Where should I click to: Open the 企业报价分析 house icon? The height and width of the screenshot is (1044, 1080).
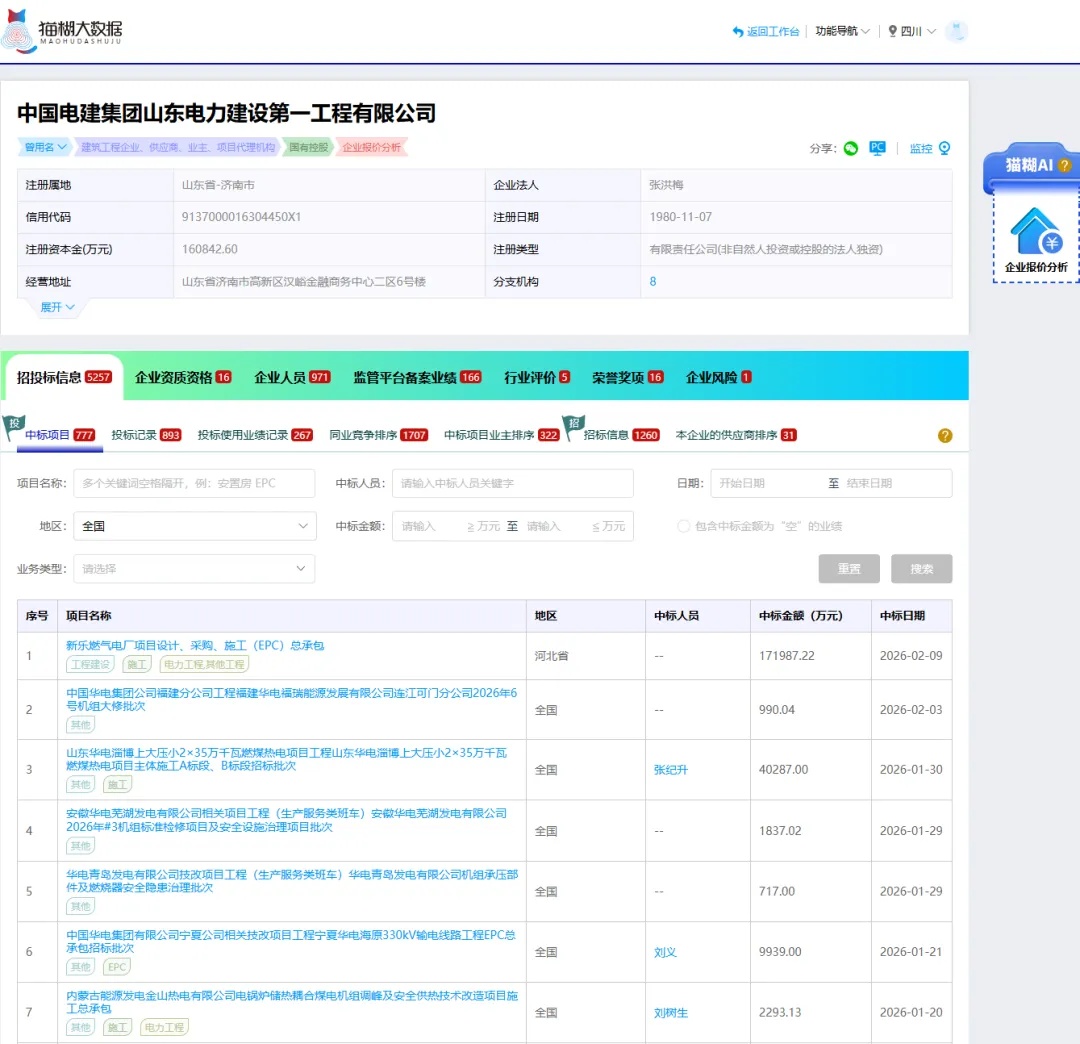pyautogui.click(x=1036, y=231)
